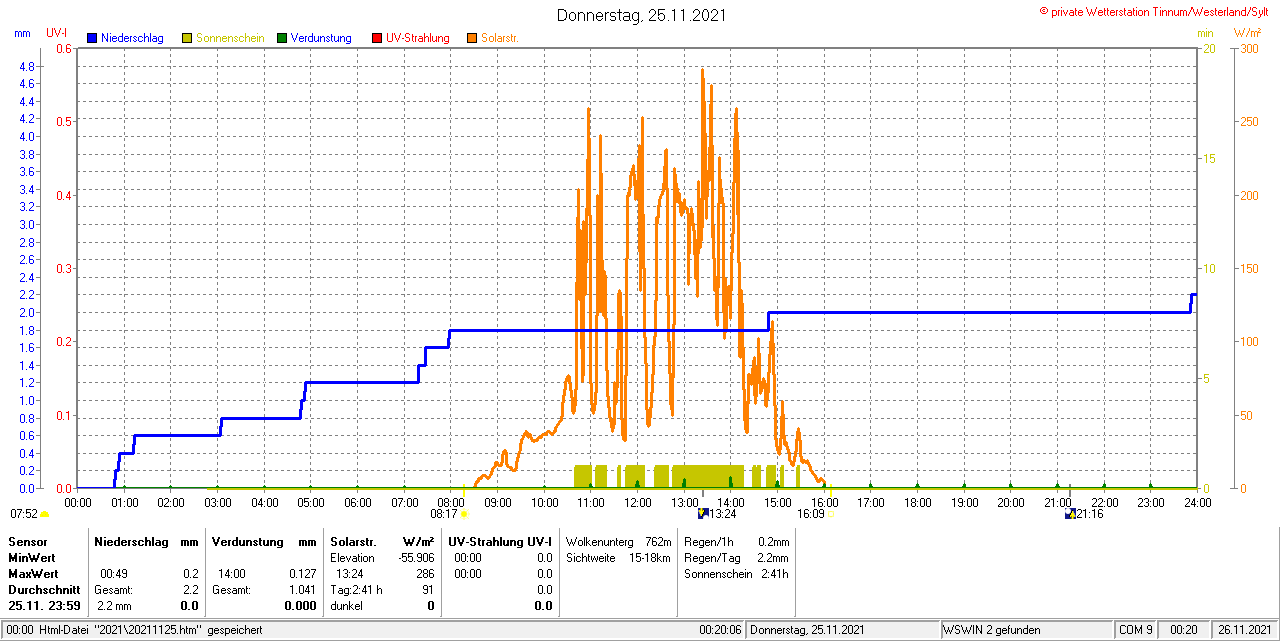1280x641 pixels.
Task: Click the Regen/1h 0.2mm reading
Action: coord(736,541)
